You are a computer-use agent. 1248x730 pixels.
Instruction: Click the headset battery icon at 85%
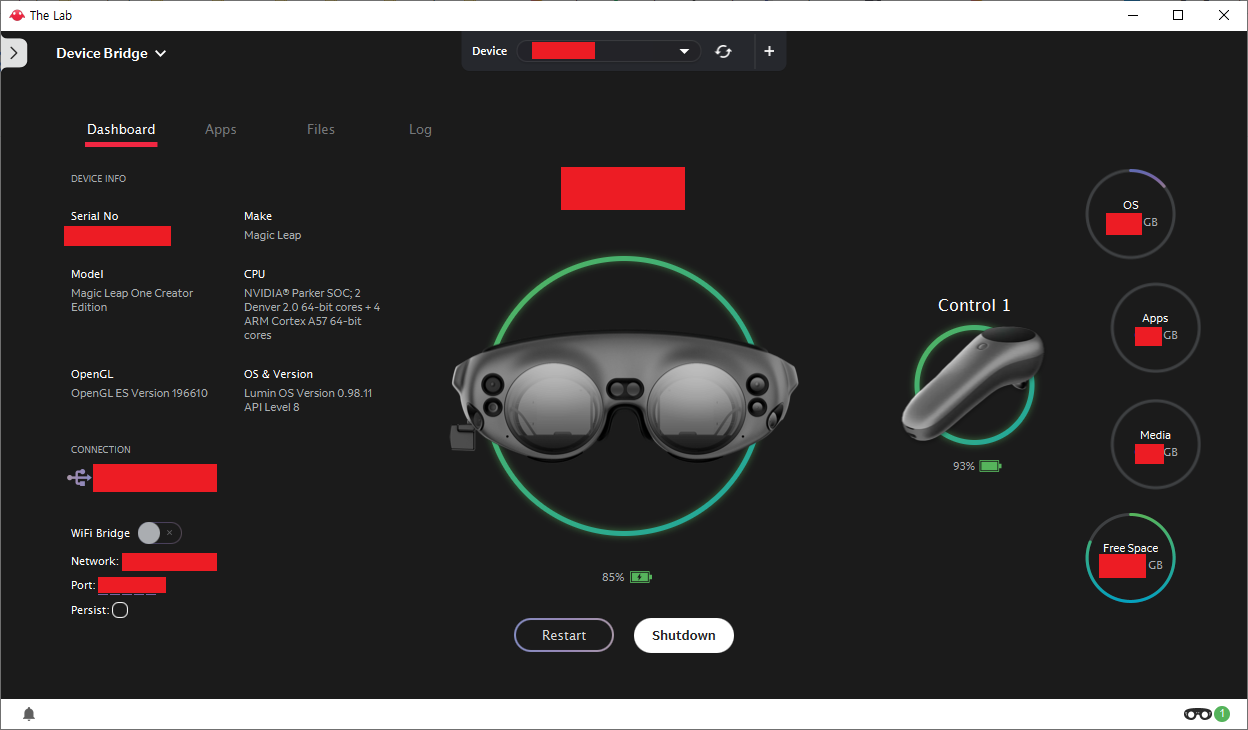[641, 577]
